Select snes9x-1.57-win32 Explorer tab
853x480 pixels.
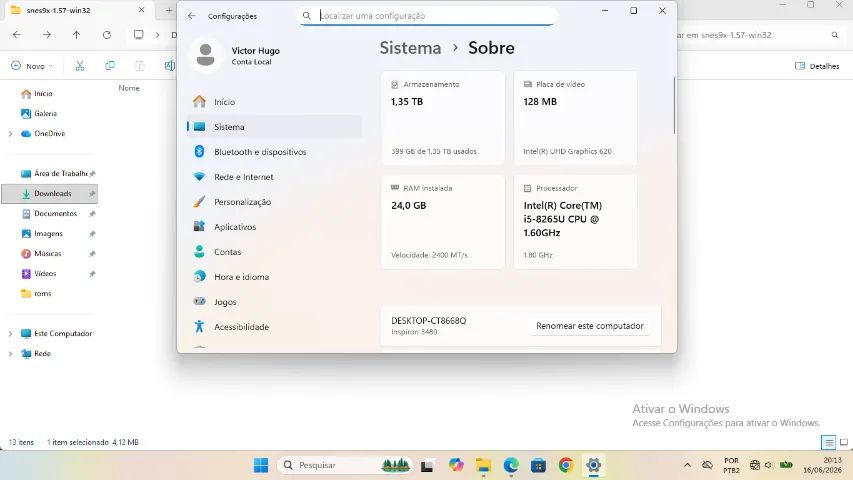[78, 10]
